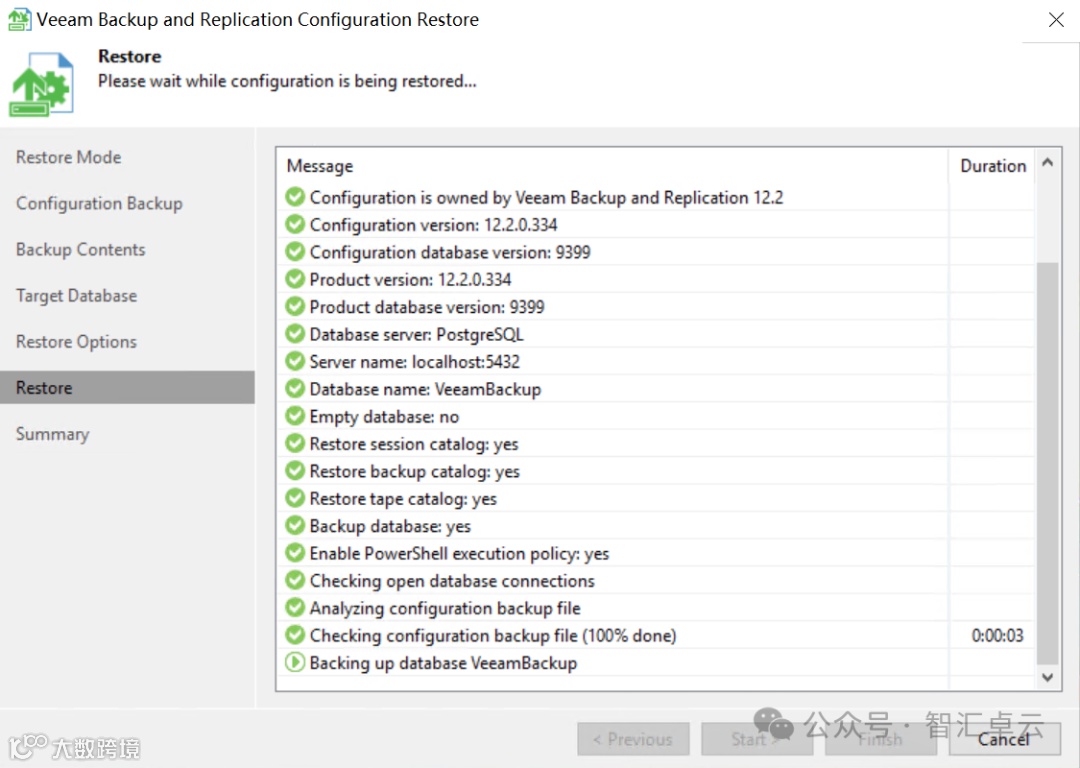1080x768 pixels.
Task: Click success icon beside Checking configuration backup file
Action: (x=295, y=635)
